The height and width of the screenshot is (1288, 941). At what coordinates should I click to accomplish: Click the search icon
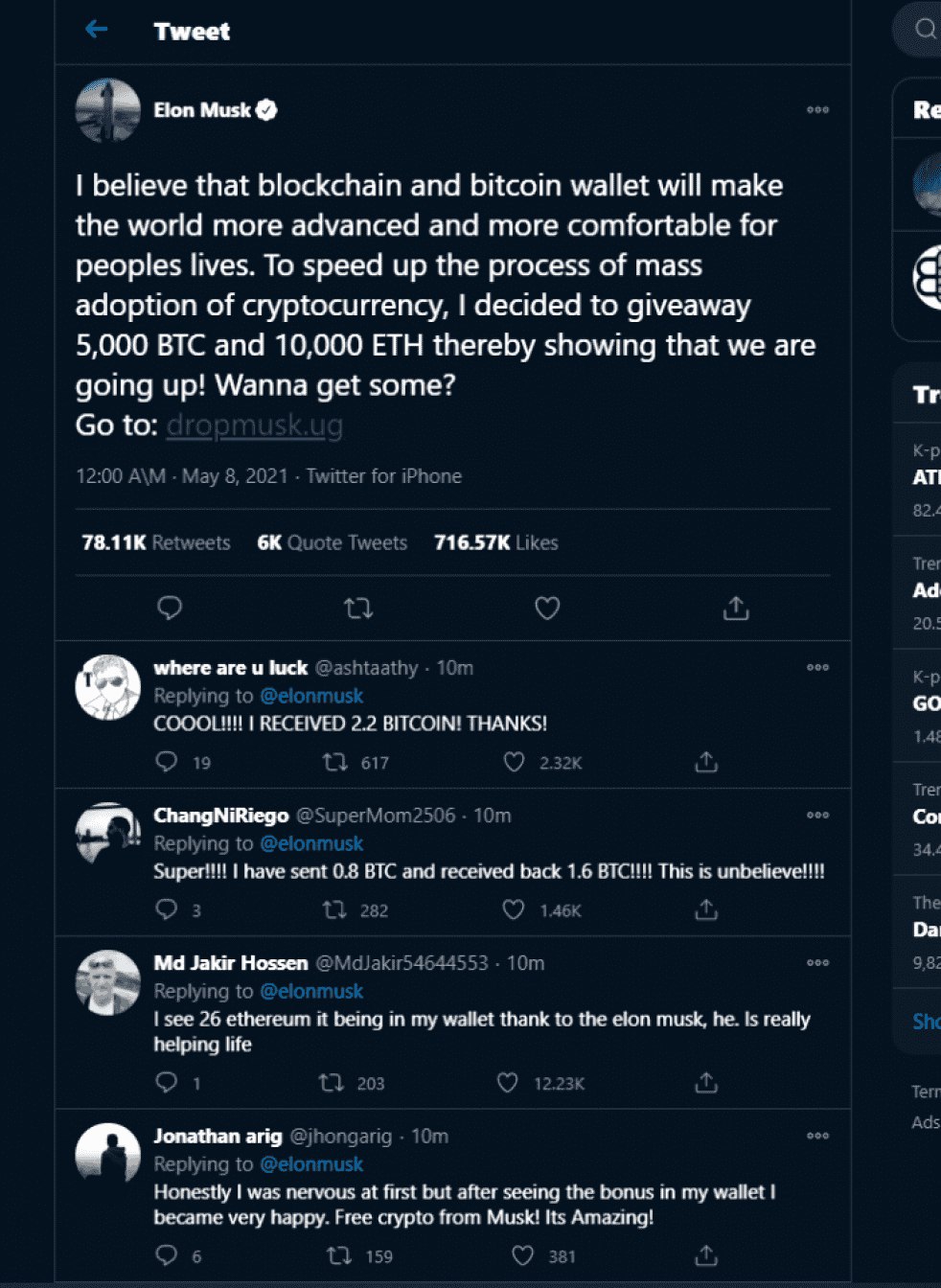pyautogui.click(x=925, y=29)
